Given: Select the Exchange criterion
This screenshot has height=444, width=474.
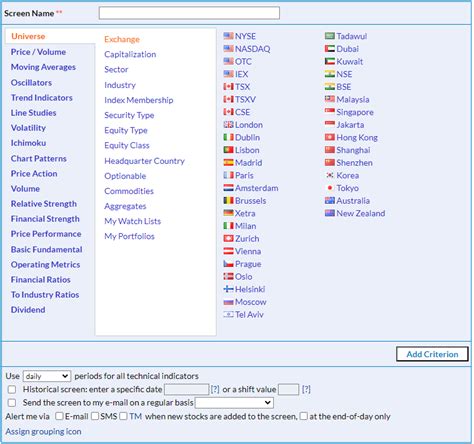Looking at the screenshot, I should pos(122,39).
